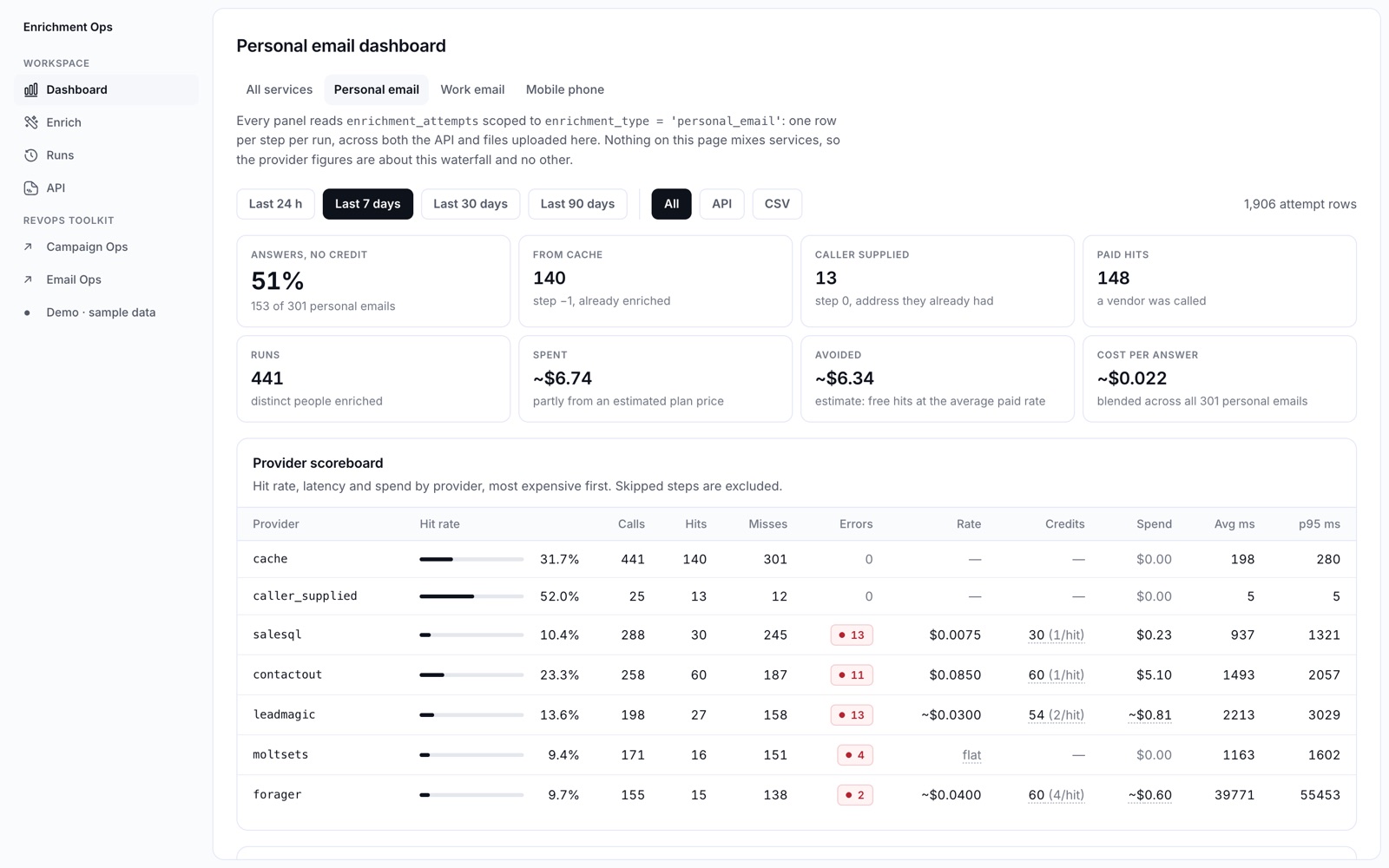
Task: Select the Last 7 days range
Action: pyautogui.click(x=368, y=204)
